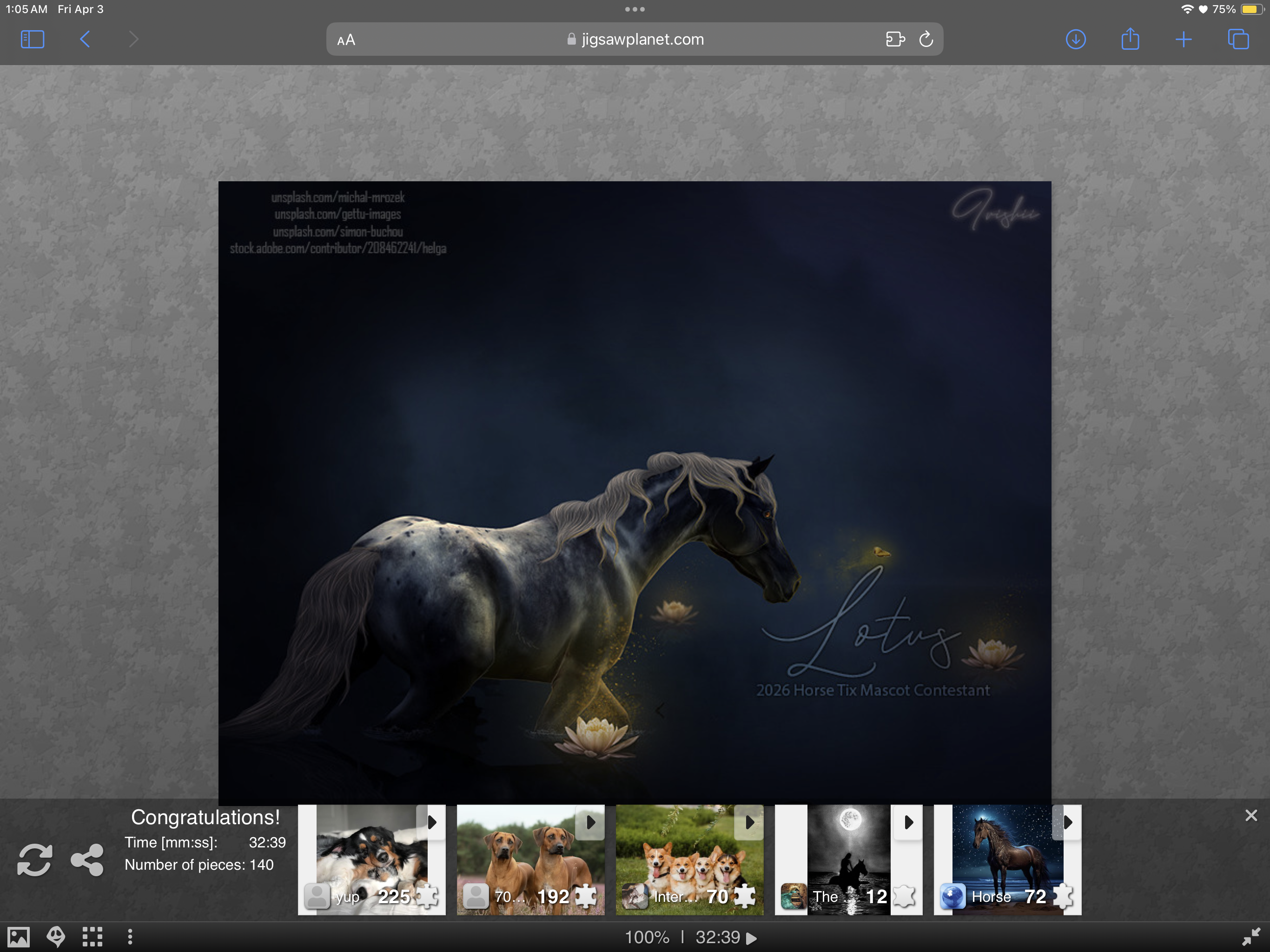Open the AA reader view menu

346,40
